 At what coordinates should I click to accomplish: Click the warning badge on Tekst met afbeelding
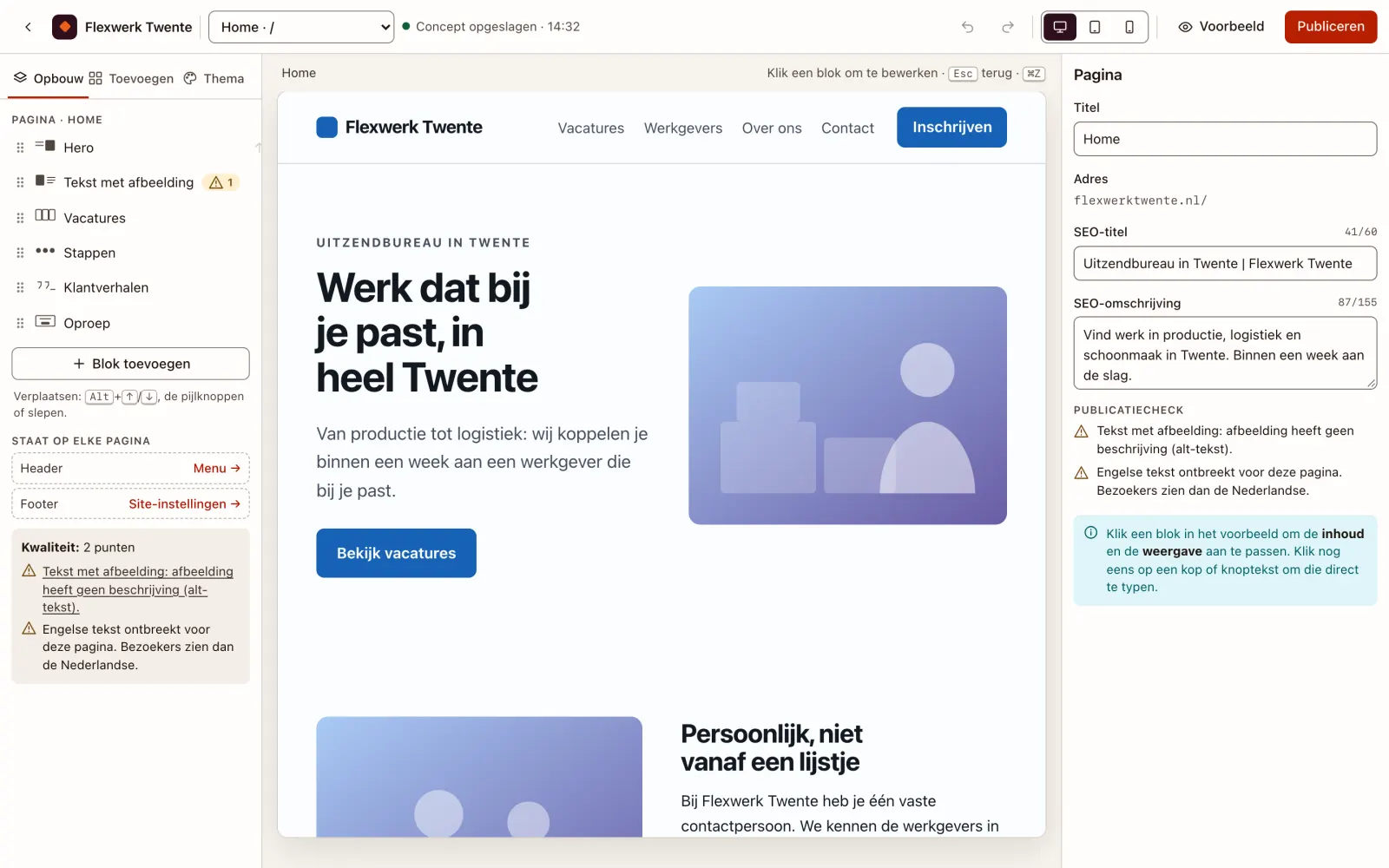tap(221, 182)
